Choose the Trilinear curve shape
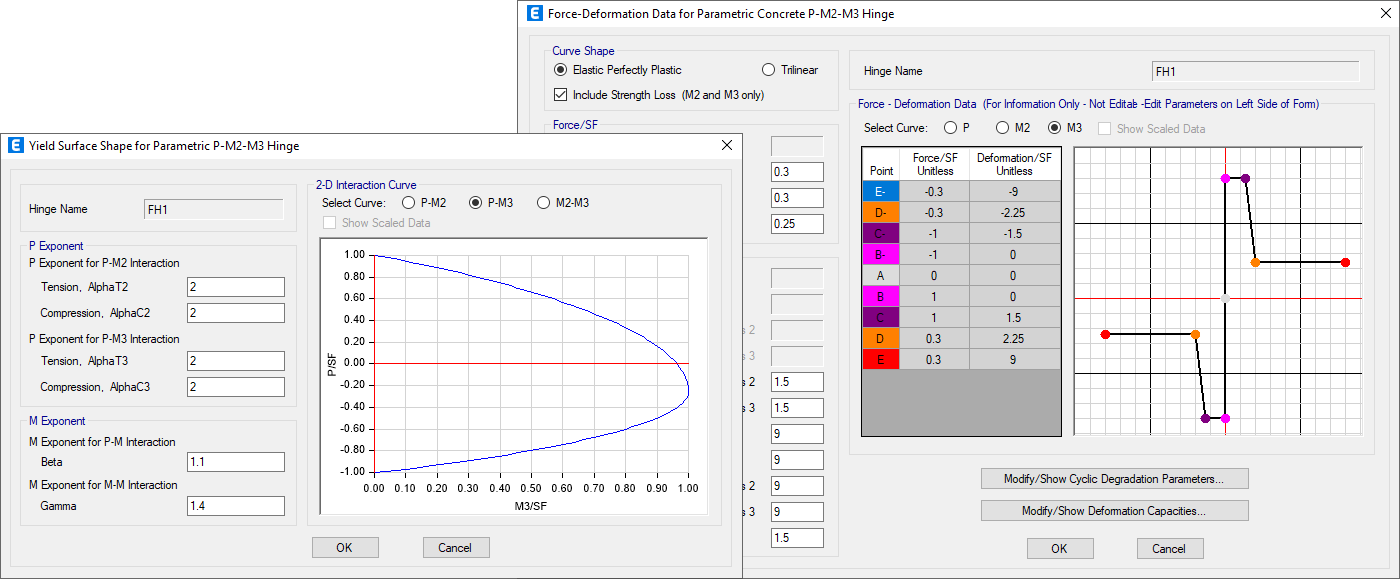 [x=768, y=70]
